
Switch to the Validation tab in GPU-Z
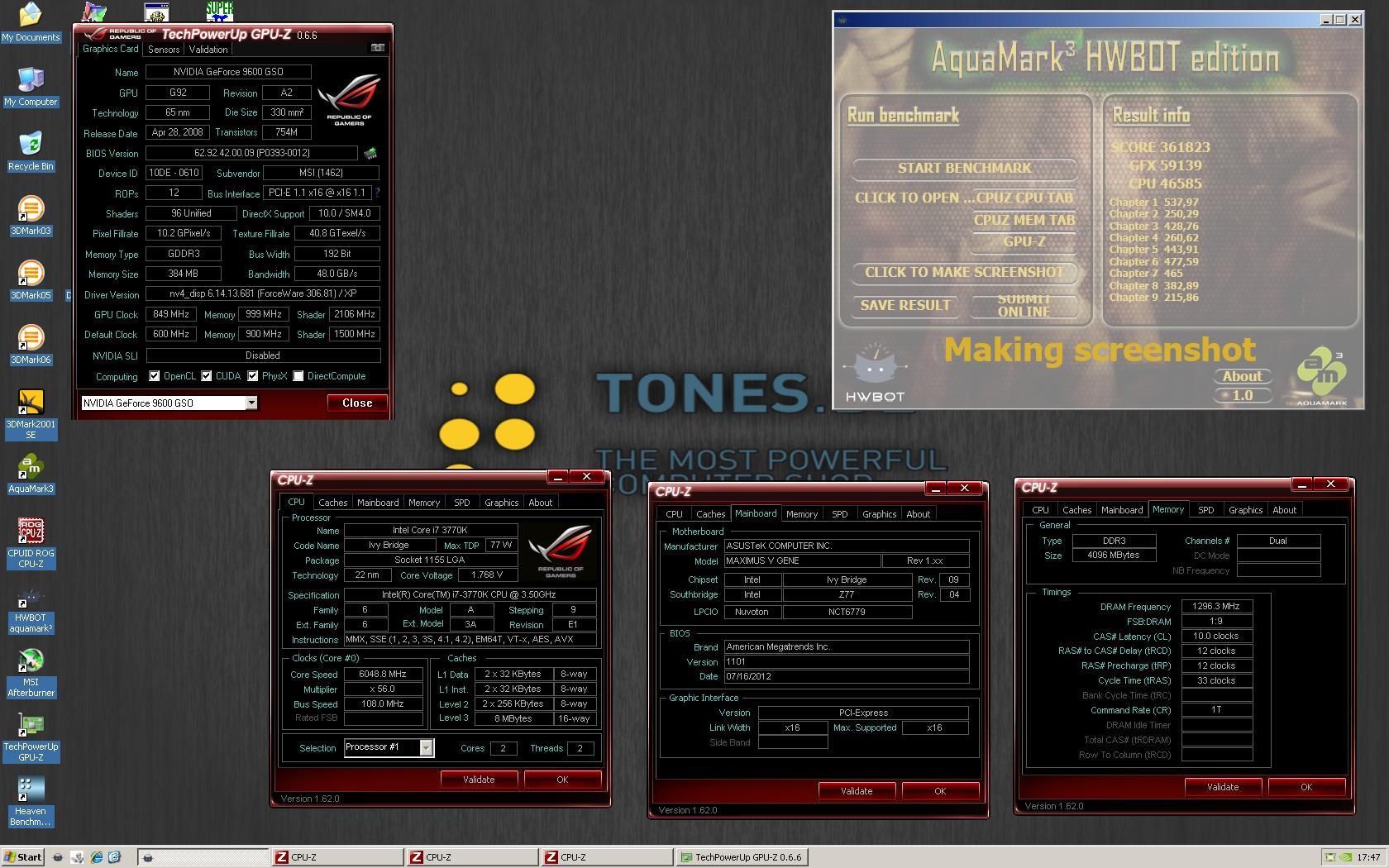pyautogui.click(x=208, y=50)
